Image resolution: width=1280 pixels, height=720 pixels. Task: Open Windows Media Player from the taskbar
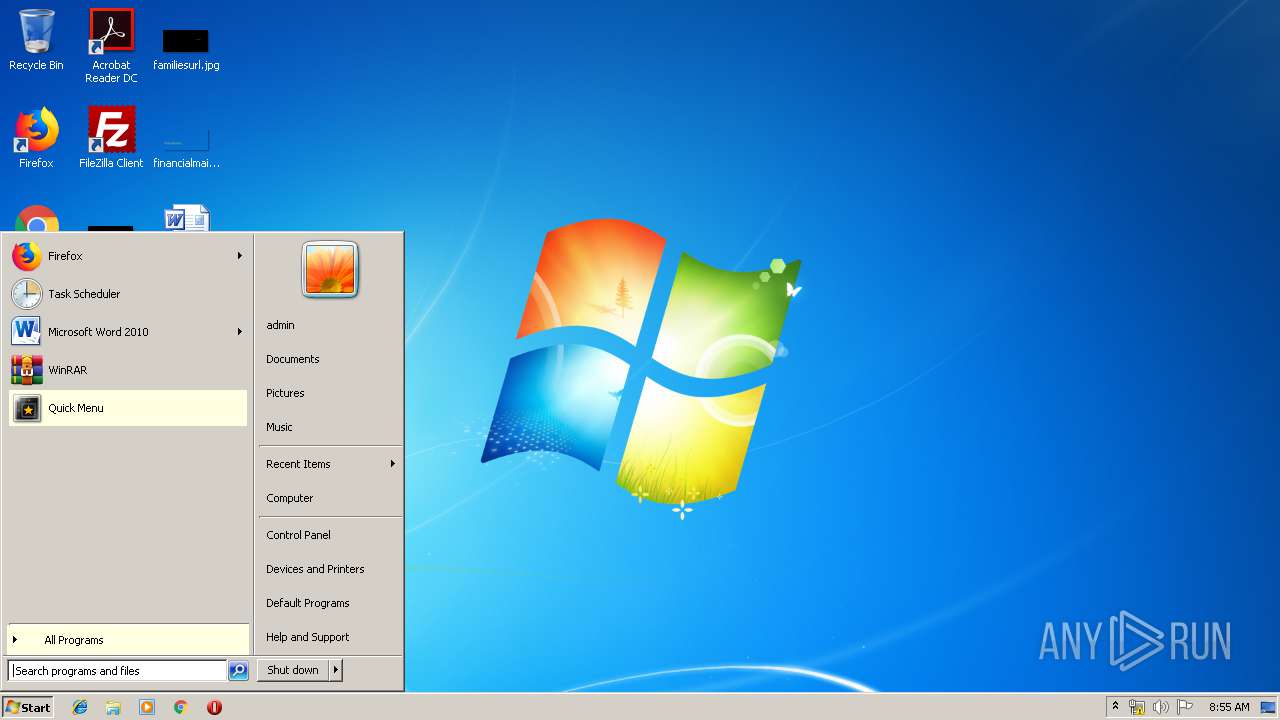coord(147,707)
